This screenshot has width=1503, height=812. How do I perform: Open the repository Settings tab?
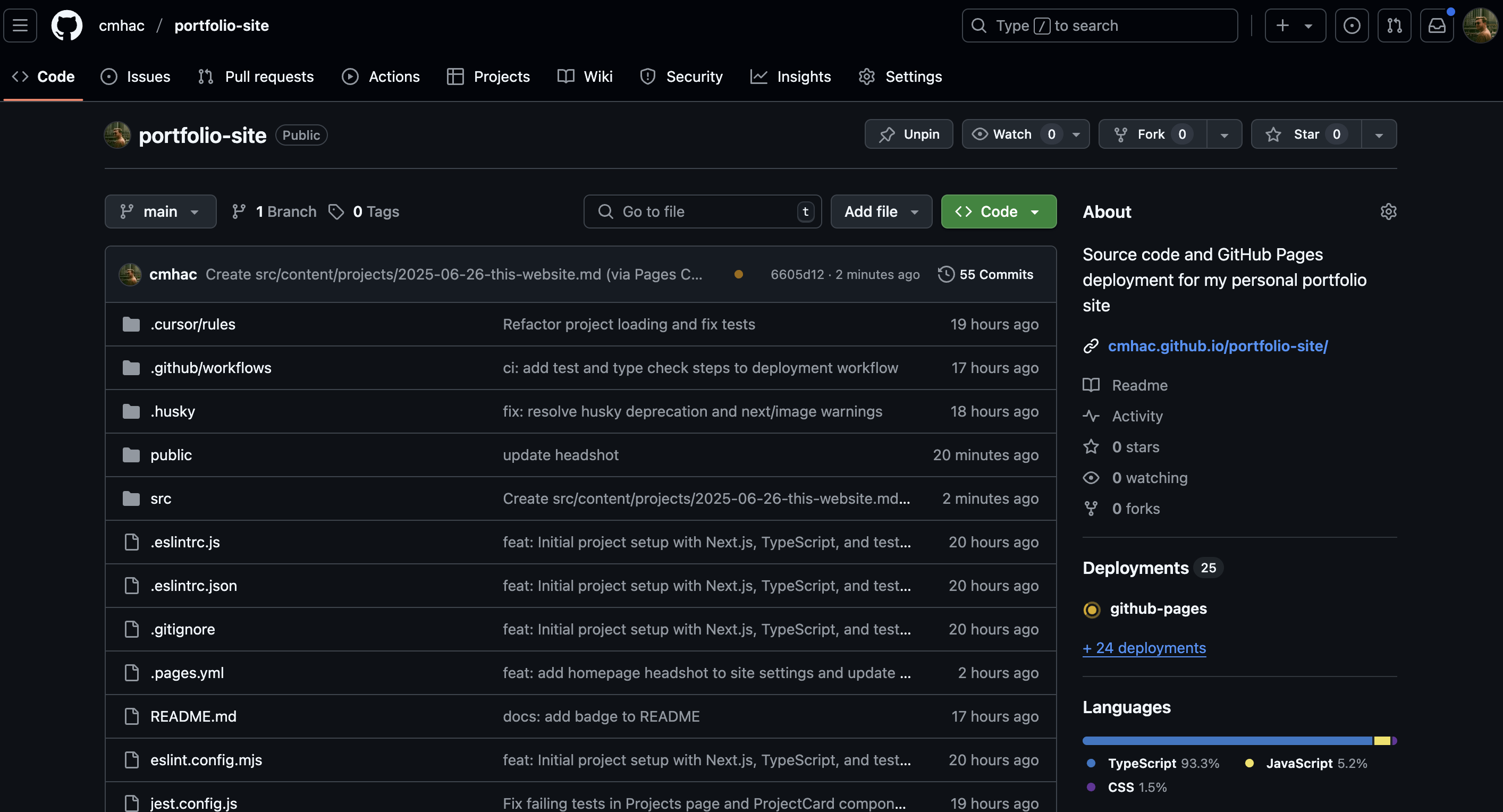900,77
